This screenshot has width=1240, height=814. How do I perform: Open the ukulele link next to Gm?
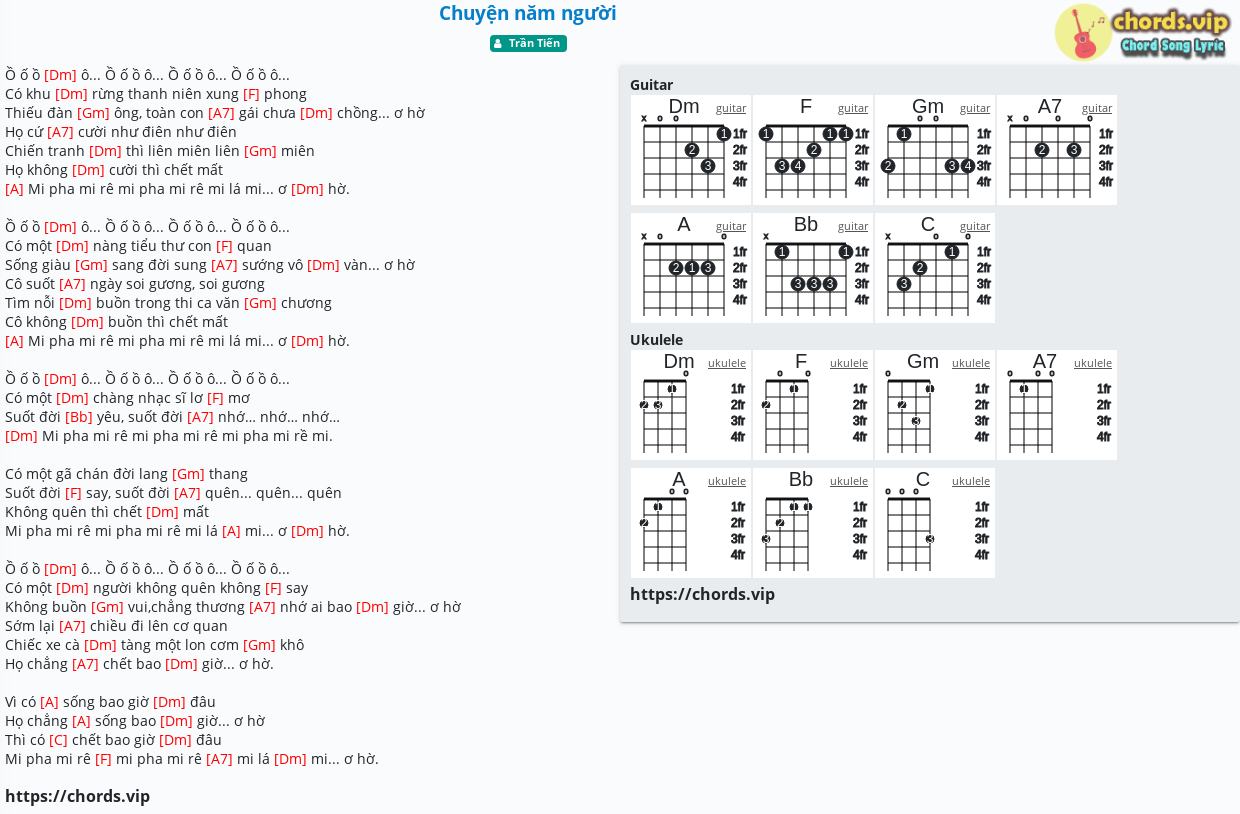[x=971, y=363]
